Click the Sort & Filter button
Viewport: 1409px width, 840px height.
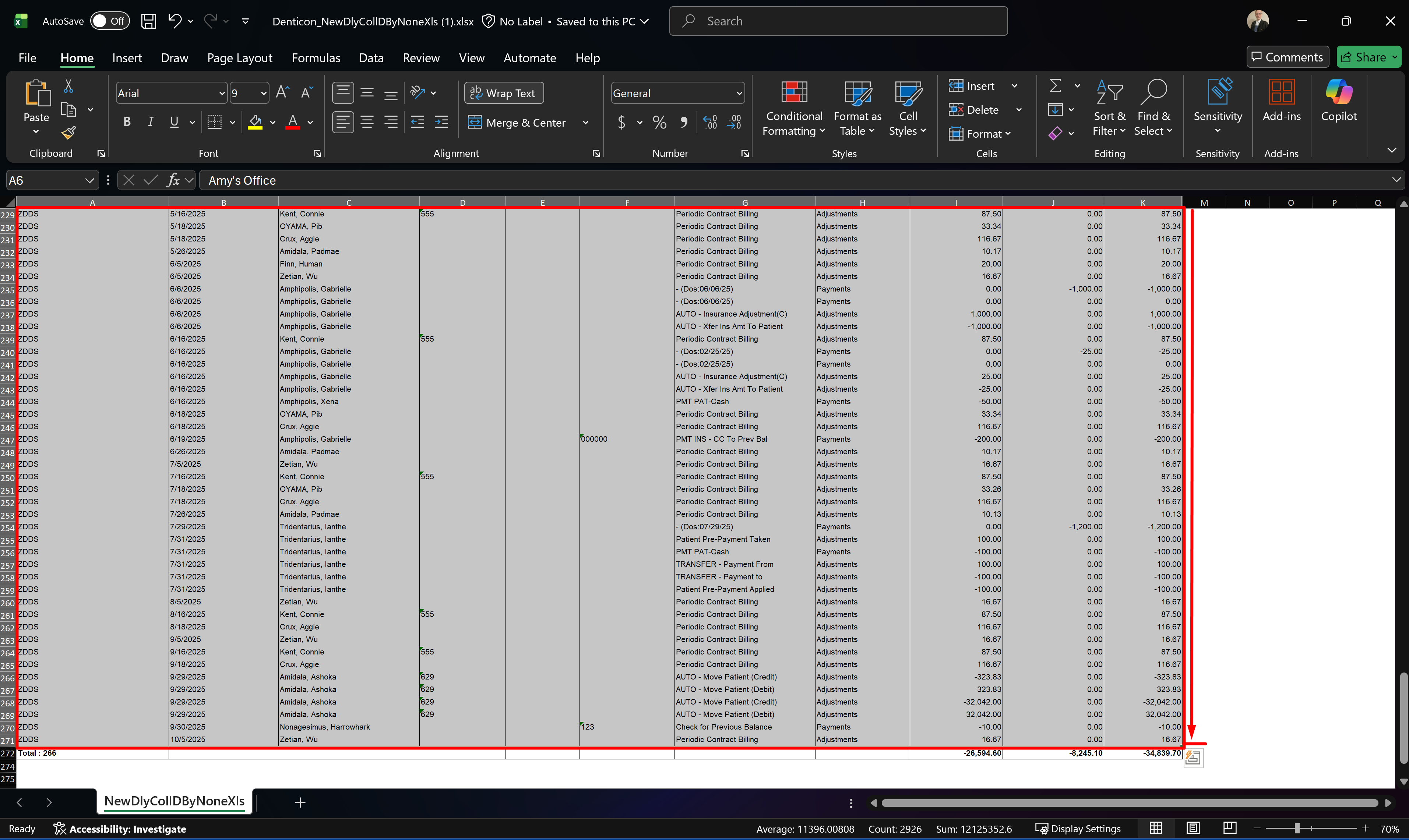coord(1109,108)
